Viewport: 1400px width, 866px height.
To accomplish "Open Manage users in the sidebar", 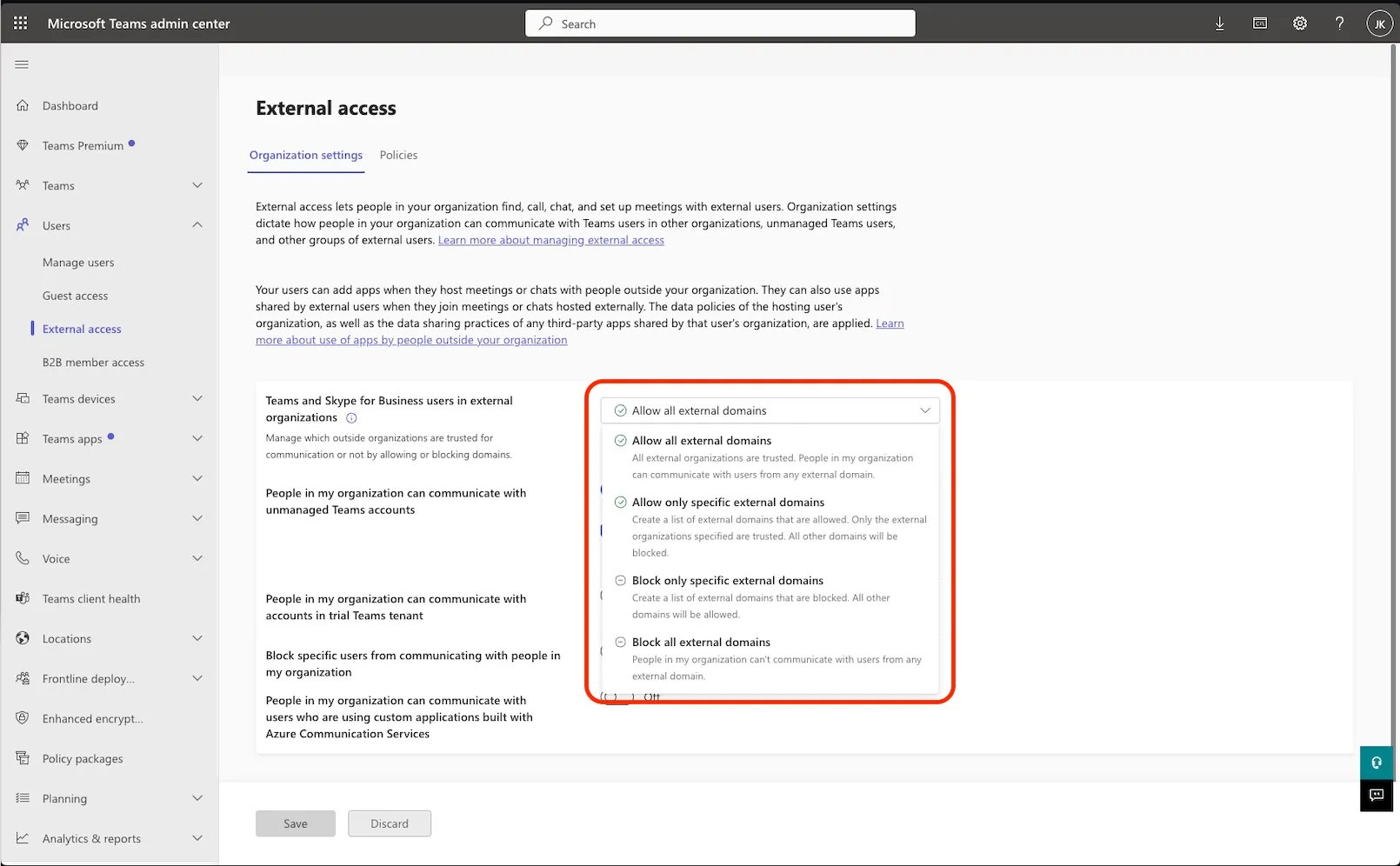I will [78, 263].
